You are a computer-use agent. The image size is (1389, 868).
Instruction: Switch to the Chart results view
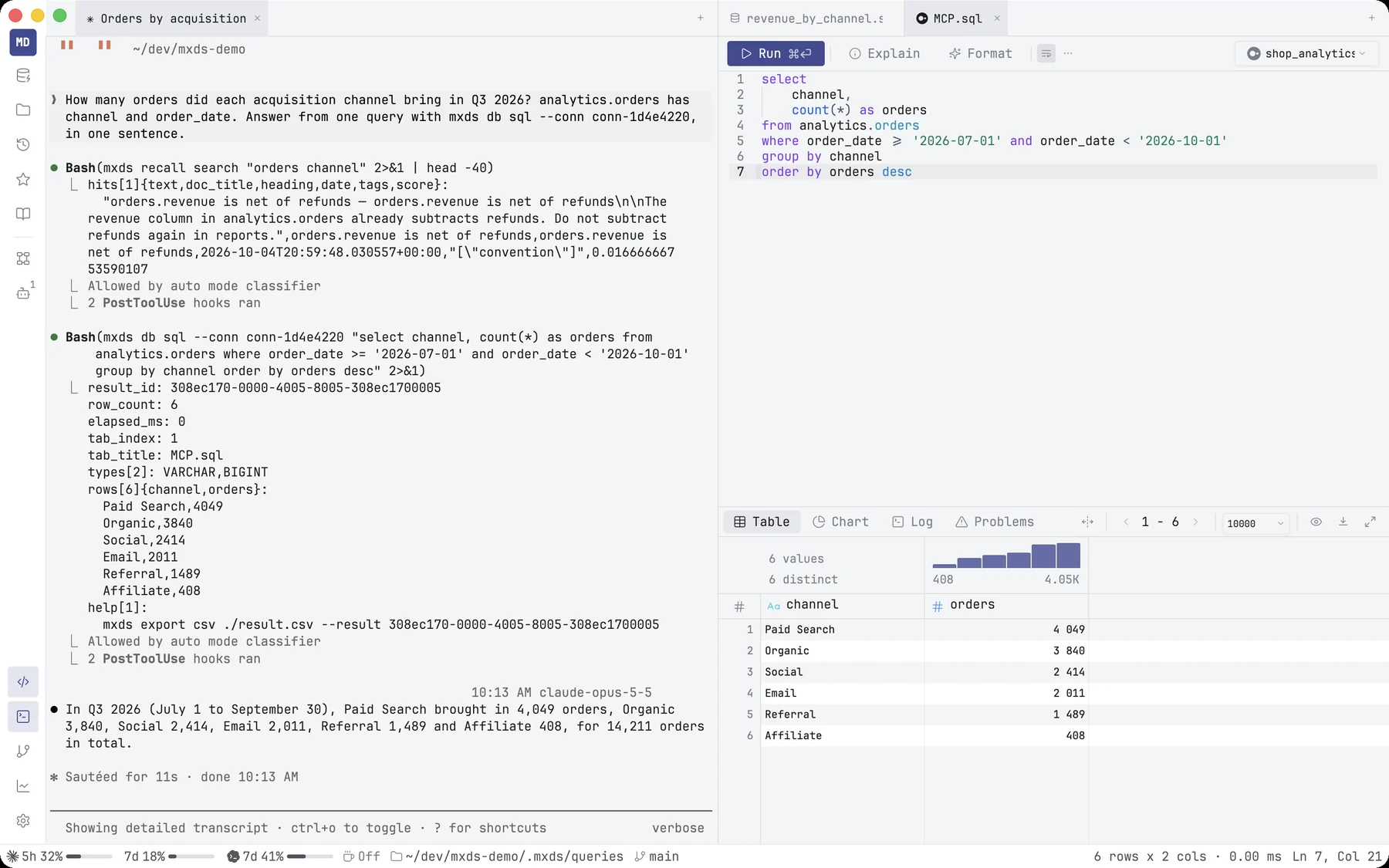[840, 522]
